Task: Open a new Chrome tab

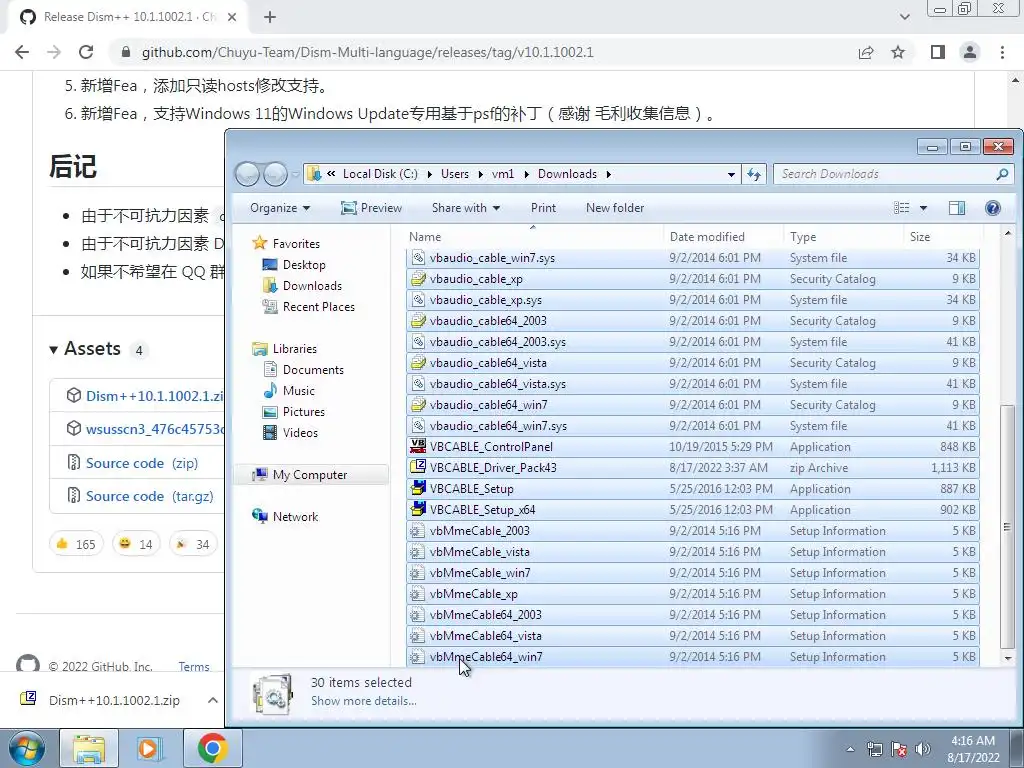Action: coord(270,17)
